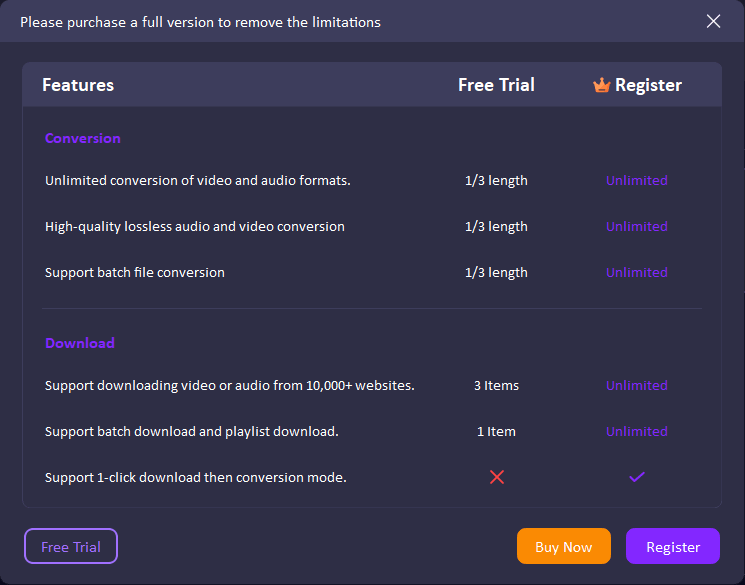Click Unlimited for 10,000+ websites download

636,385
